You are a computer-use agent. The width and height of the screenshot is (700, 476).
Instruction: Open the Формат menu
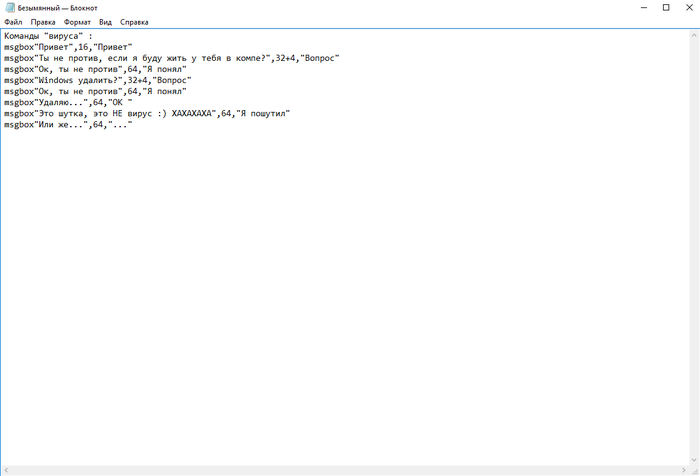tap(77, 22)
